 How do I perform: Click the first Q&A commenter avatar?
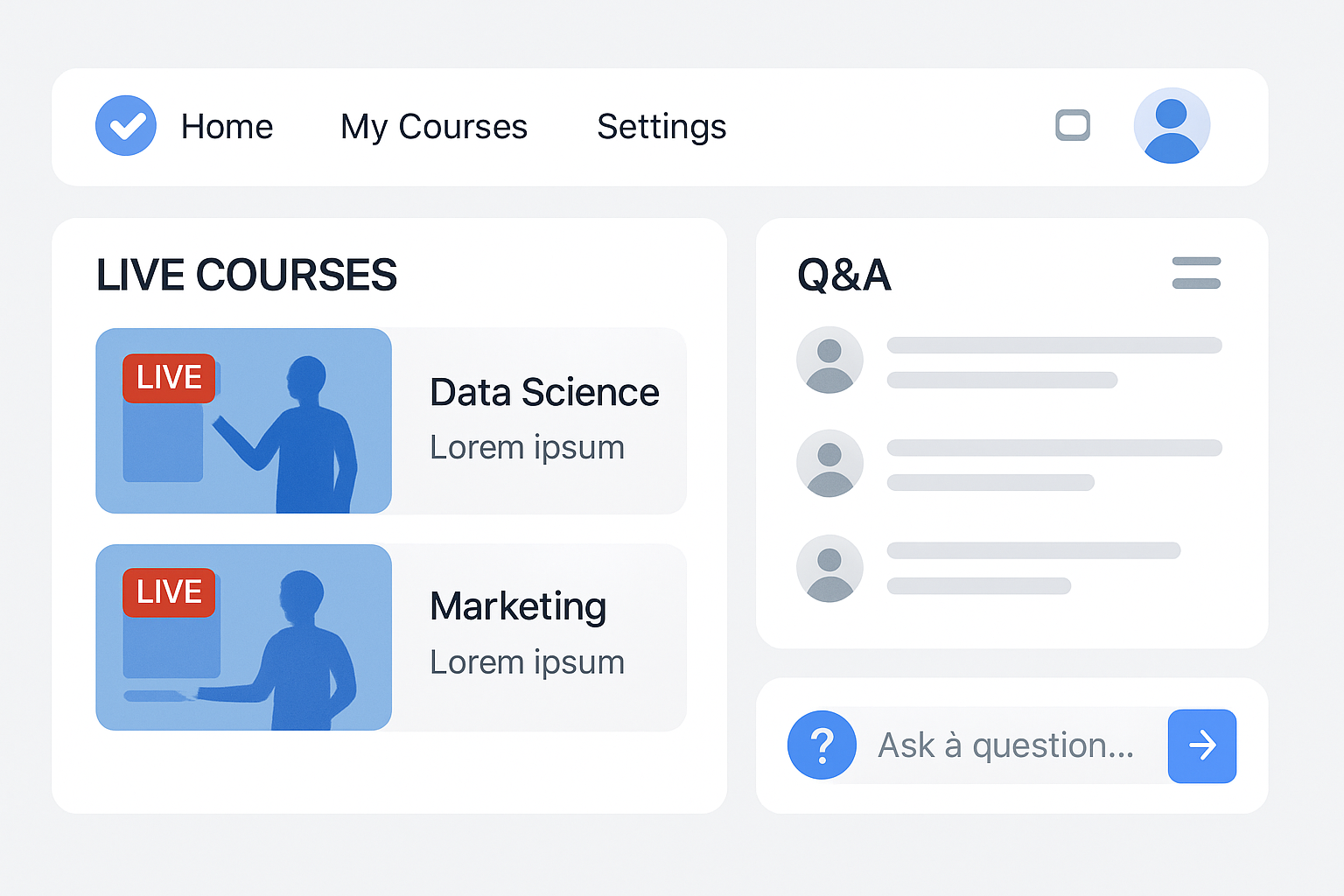[x=829, y=360]
